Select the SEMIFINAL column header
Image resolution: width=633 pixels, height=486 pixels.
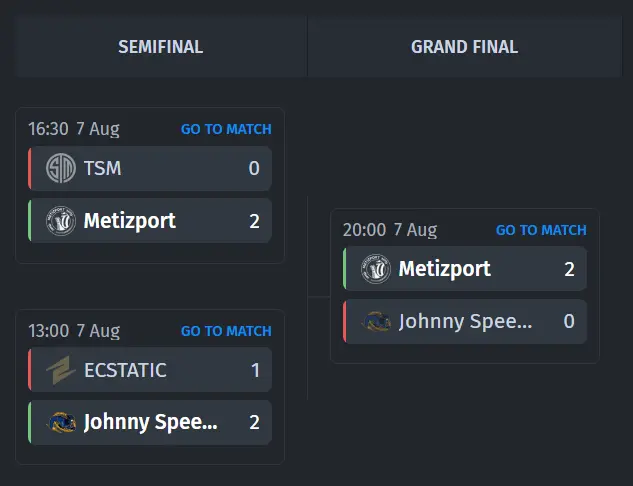click(x=161, y=47)
